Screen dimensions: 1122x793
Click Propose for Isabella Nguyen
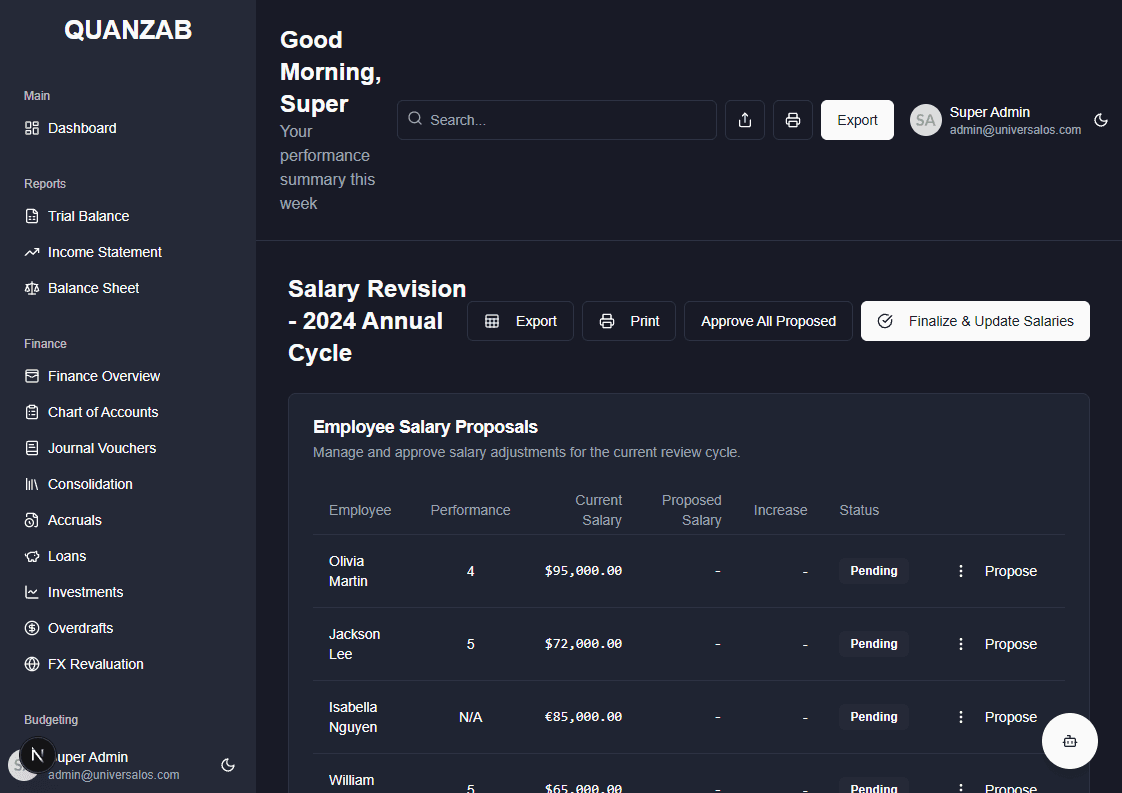pos(1010,717)
